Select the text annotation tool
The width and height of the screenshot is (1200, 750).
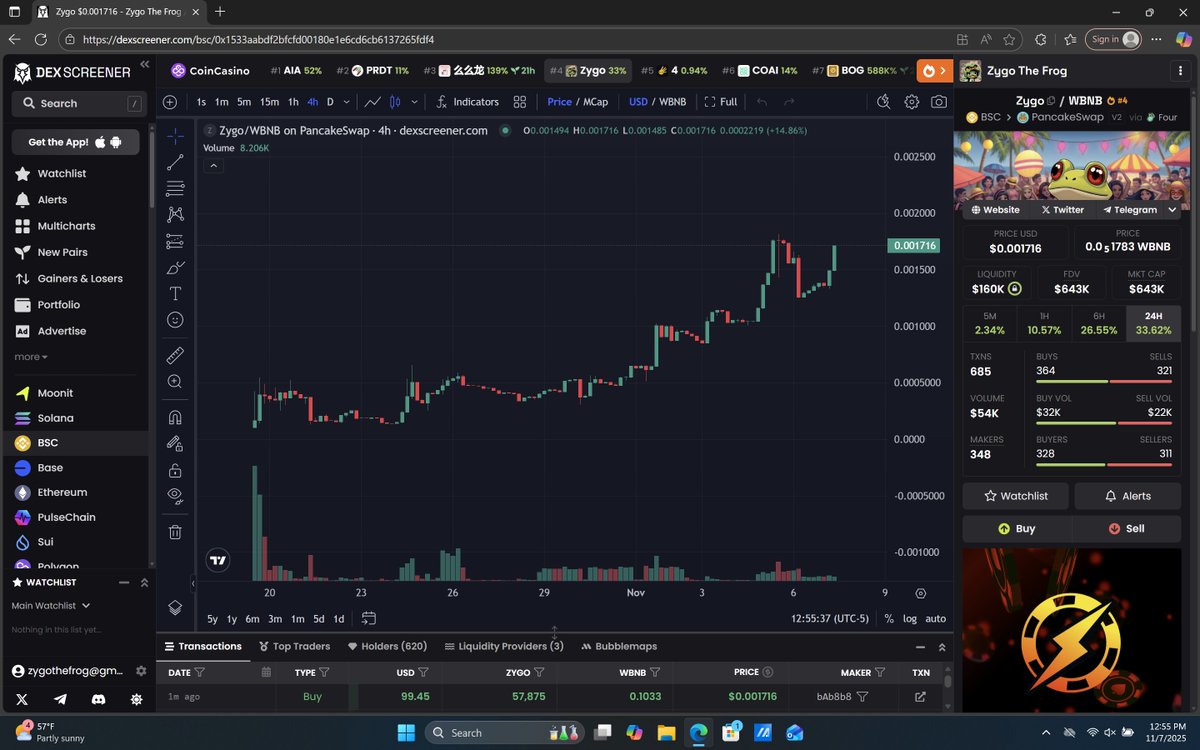175,293
